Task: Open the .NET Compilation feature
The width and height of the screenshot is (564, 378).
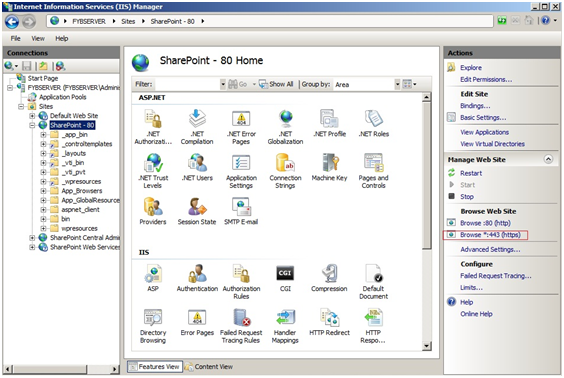Action: [x=197, y=127]
